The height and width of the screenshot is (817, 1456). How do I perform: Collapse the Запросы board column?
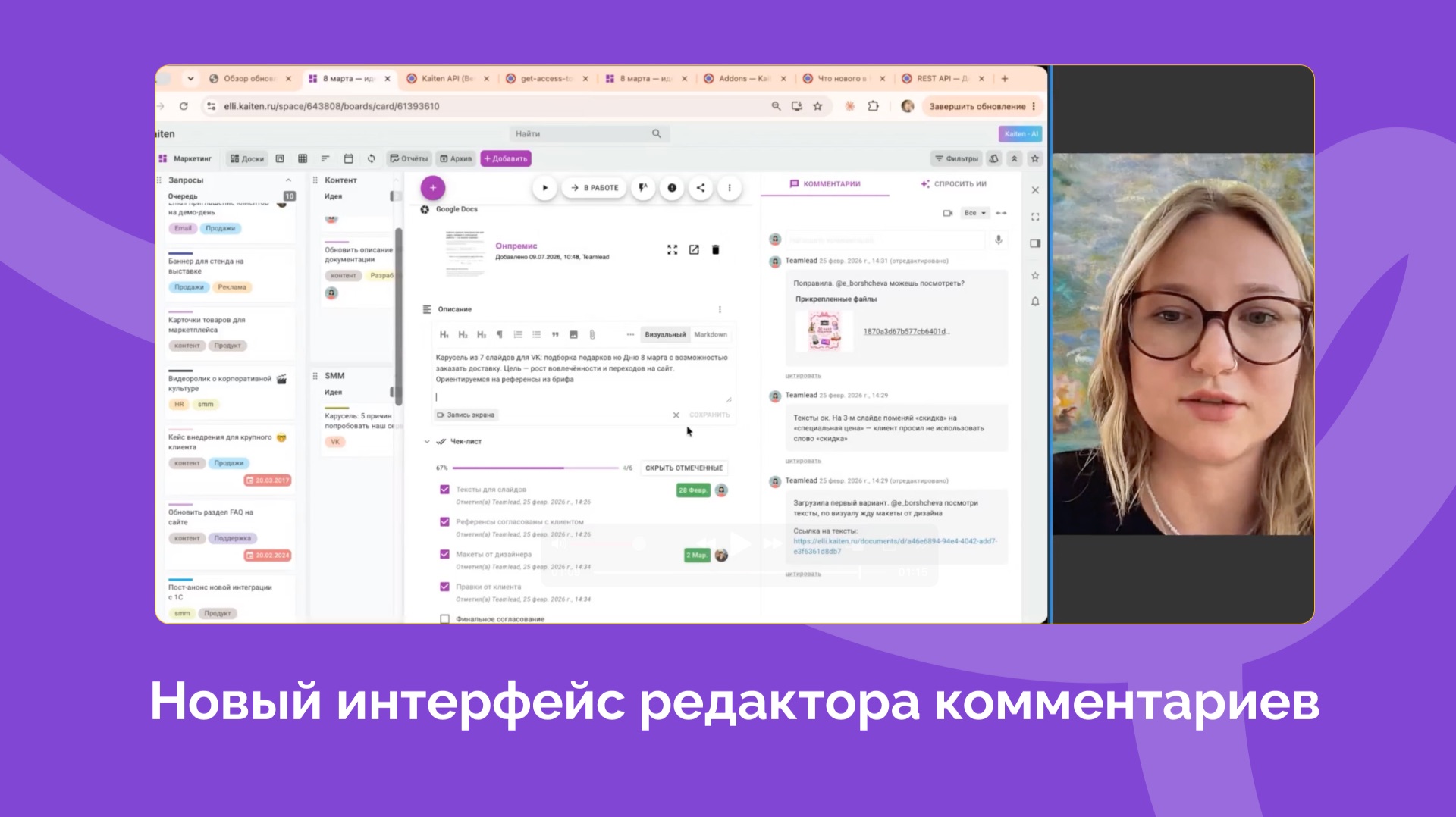pyautogui.click(x=288, y=180)
